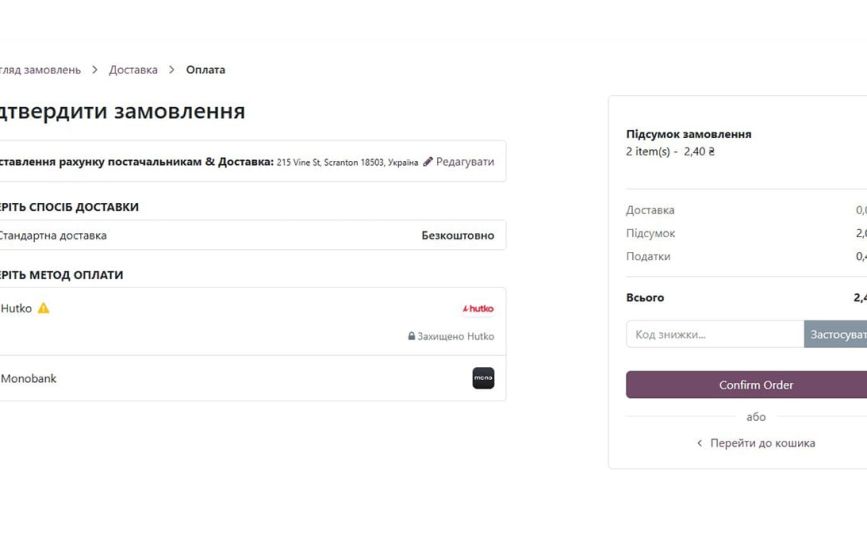Viewport: 867px width, 540px height.
Task: Click the pencil edit icon beside the address
Action: (x=428, y=161)
